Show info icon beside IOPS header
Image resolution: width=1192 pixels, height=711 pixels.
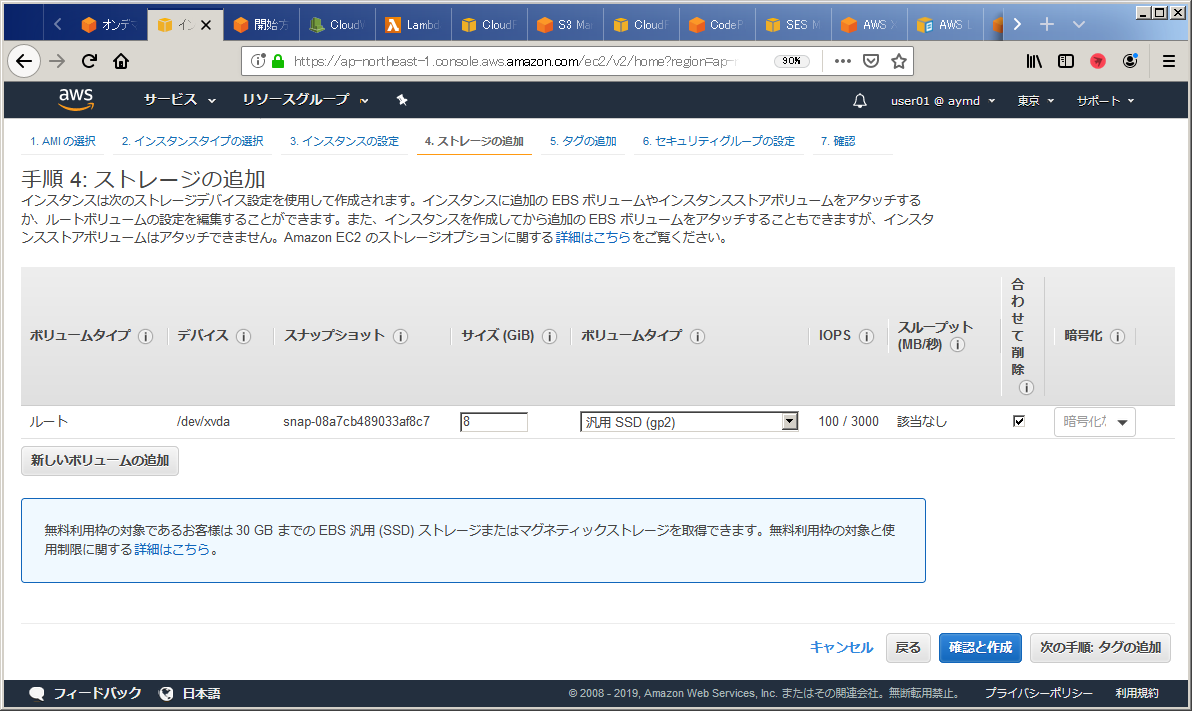[867, 336]
